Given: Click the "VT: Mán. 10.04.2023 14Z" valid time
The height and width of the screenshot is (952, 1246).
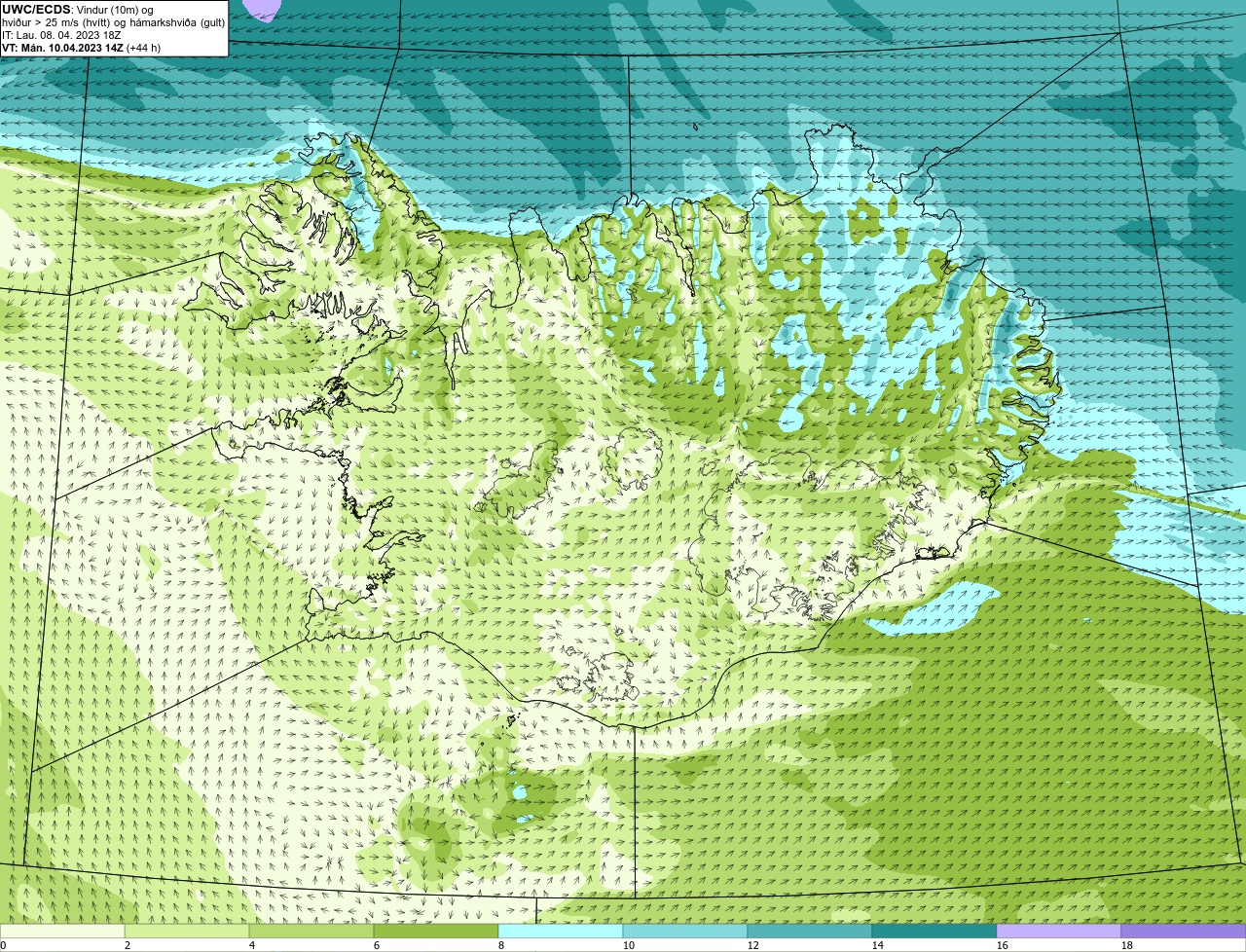Looking at the screenshot, I should pyautogui.click(x=62, y=48).
